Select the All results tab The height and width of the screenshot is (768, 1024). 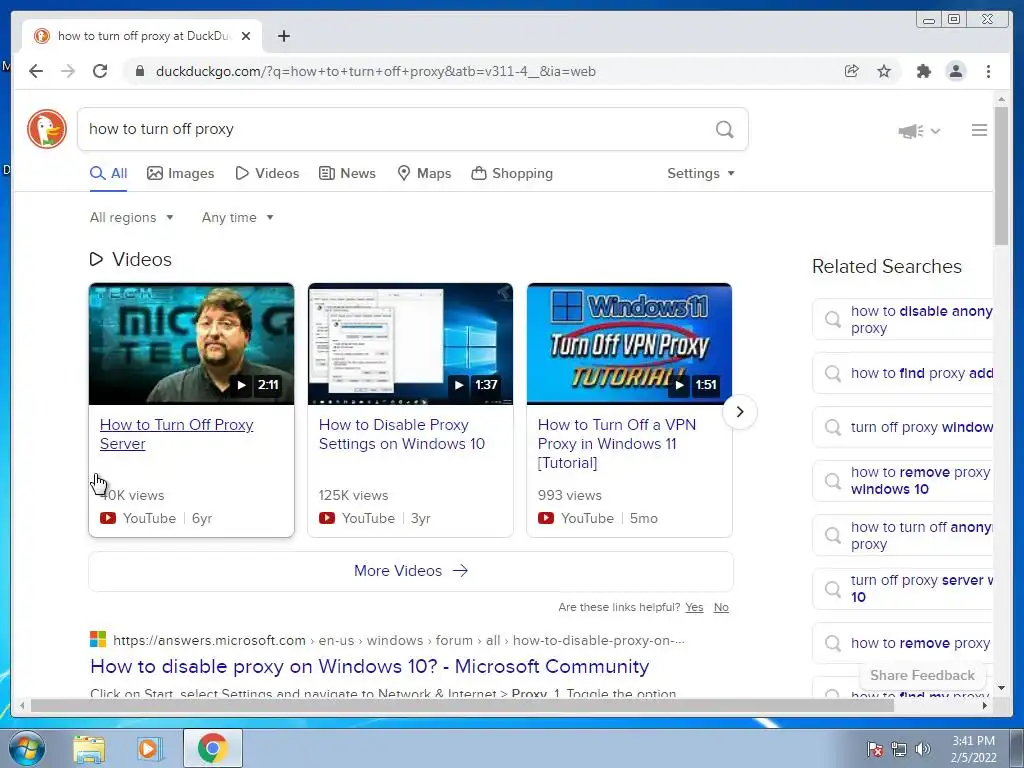[x=108, y=173]
